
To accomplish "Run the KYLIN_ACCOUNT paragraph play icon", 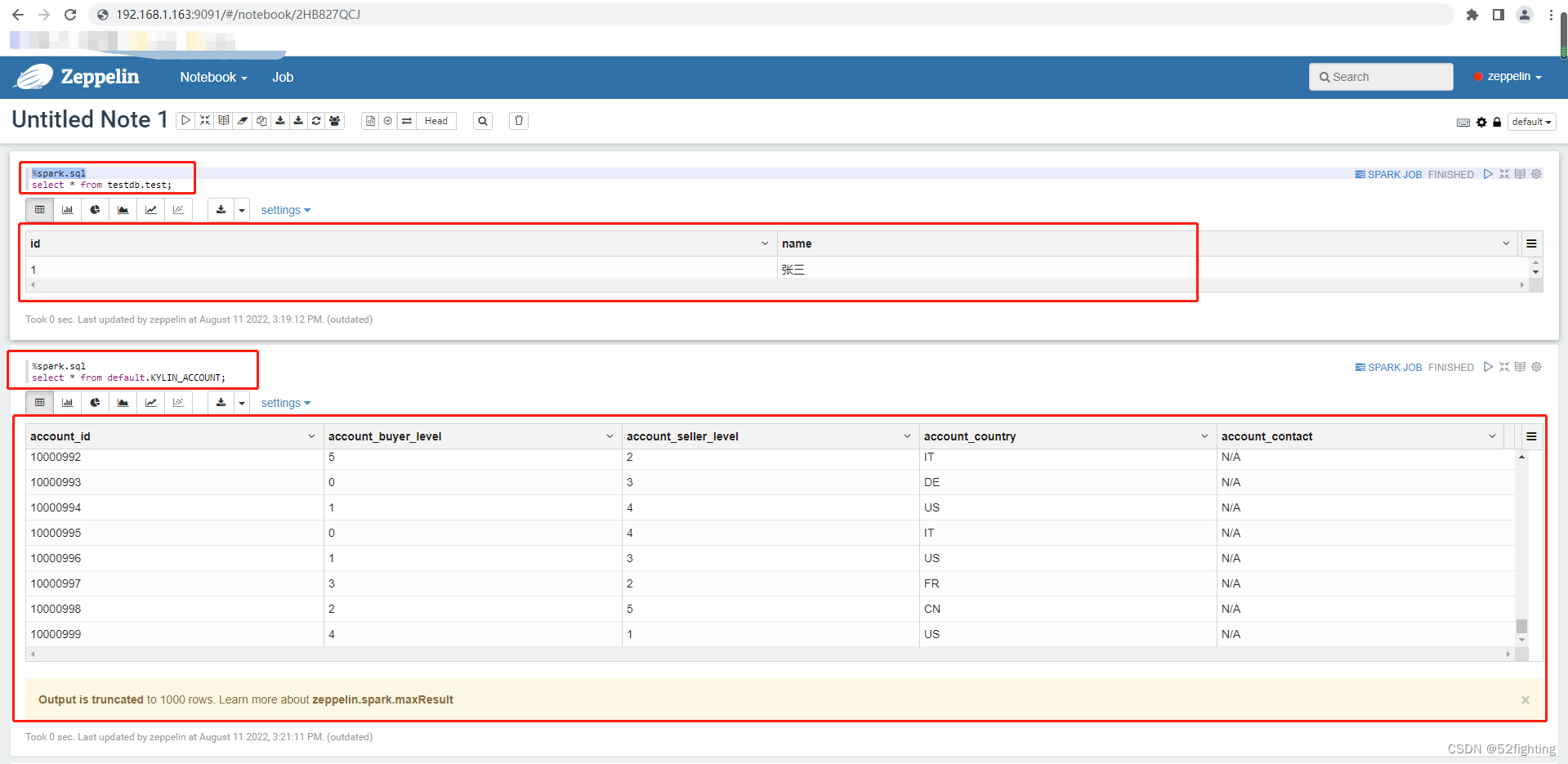I will pos(1488,367).
